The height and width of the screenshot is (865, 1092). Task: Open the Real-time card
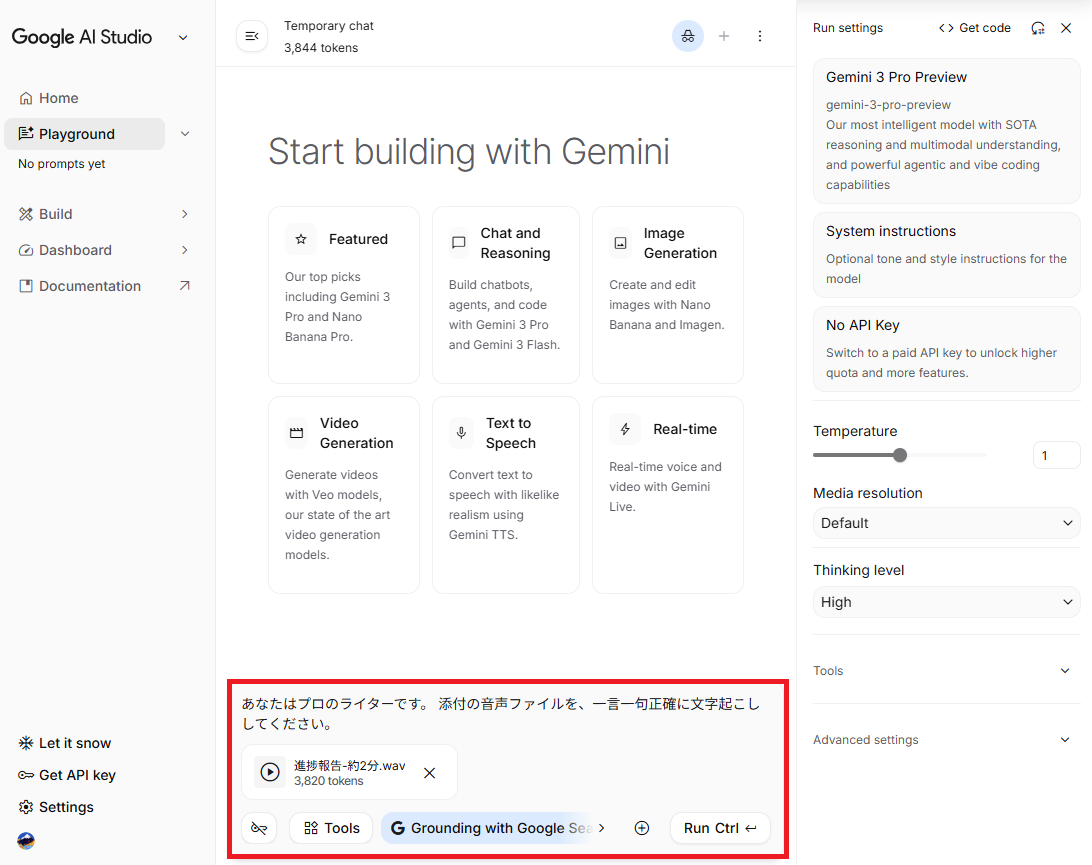pos(668,495)
